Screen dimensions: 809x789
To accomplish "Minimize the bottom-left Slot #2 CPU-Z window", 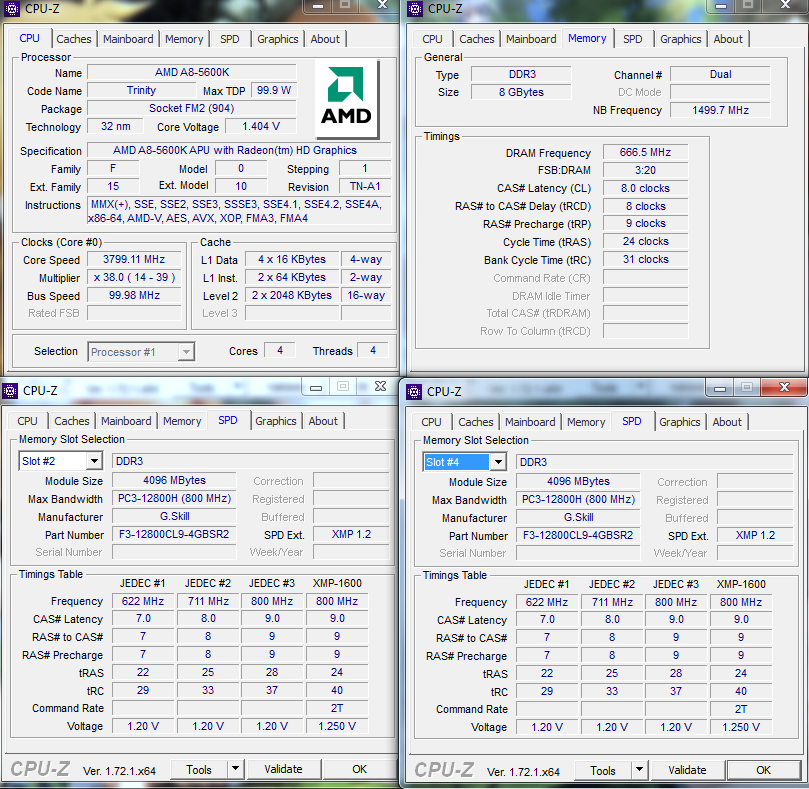I will [x=316, y=388].
